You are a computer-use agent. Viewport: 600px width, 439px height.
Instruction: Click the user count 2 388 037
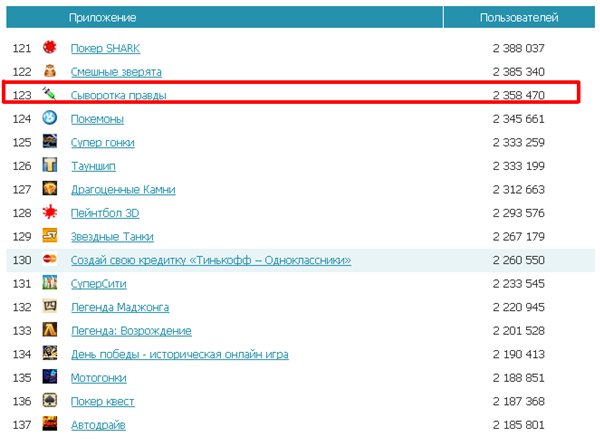518,48
